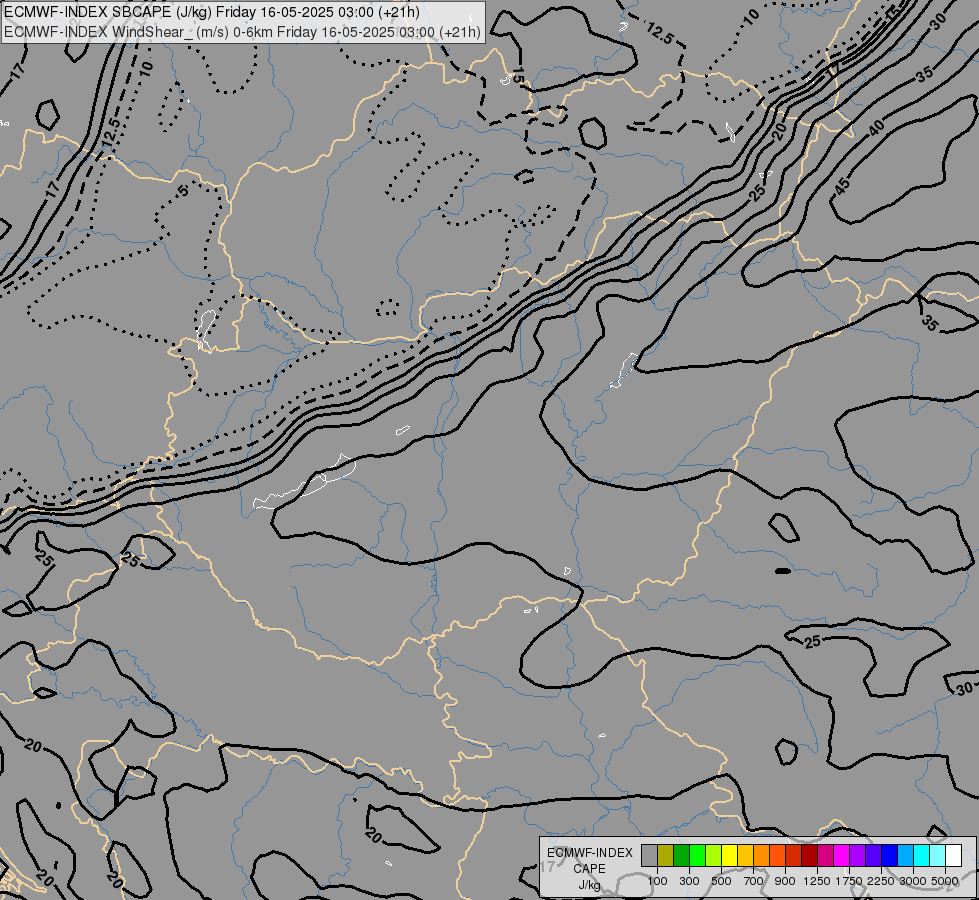Click the 5000 legend scale label
The image size is (979, 900).
coord(945,881)
